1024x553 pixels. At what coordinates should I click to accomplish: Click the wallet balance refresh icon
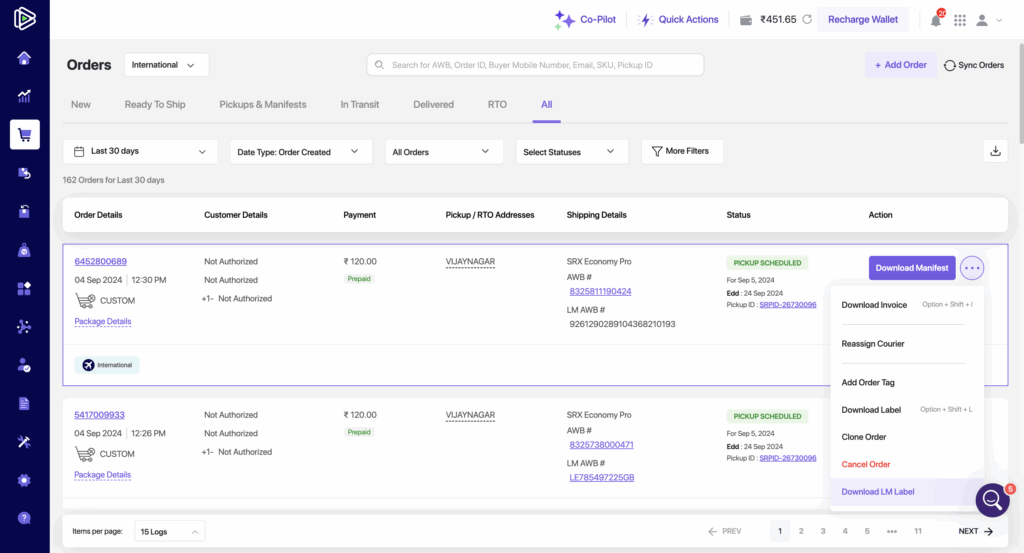pos(807,20)
